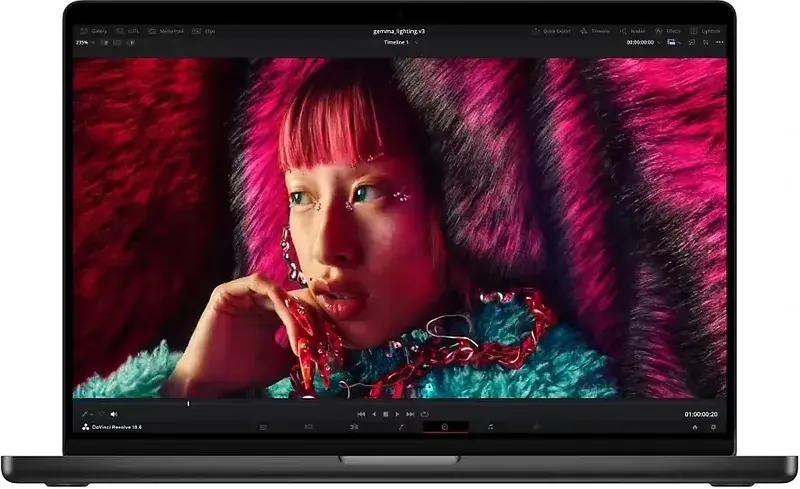Stop playback with the stop button
Viewport: 800px width, 489px height.
pyautogui.click(x=386, y=414)
